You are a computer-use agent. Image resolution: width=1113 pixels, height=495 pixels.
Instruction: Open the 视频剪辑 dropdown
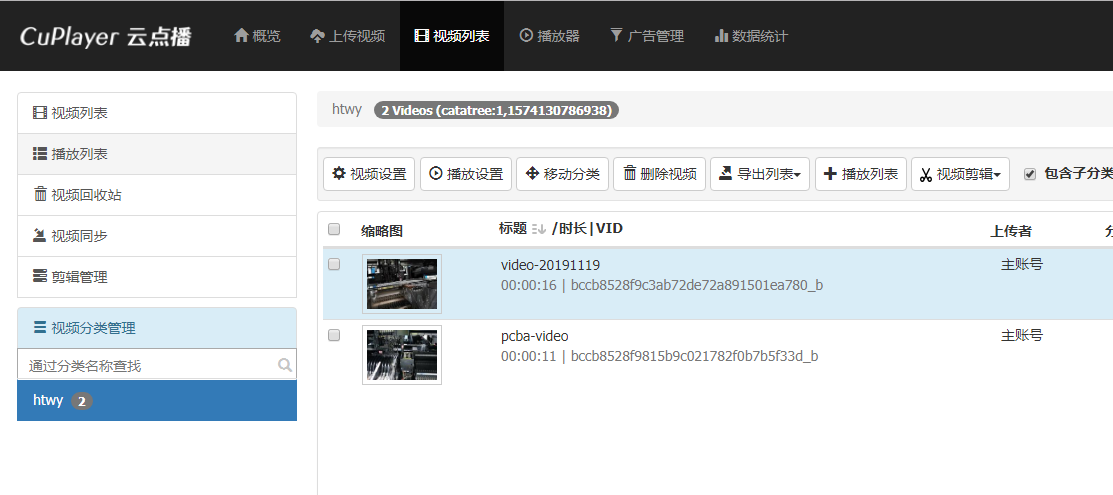(960, 174)
